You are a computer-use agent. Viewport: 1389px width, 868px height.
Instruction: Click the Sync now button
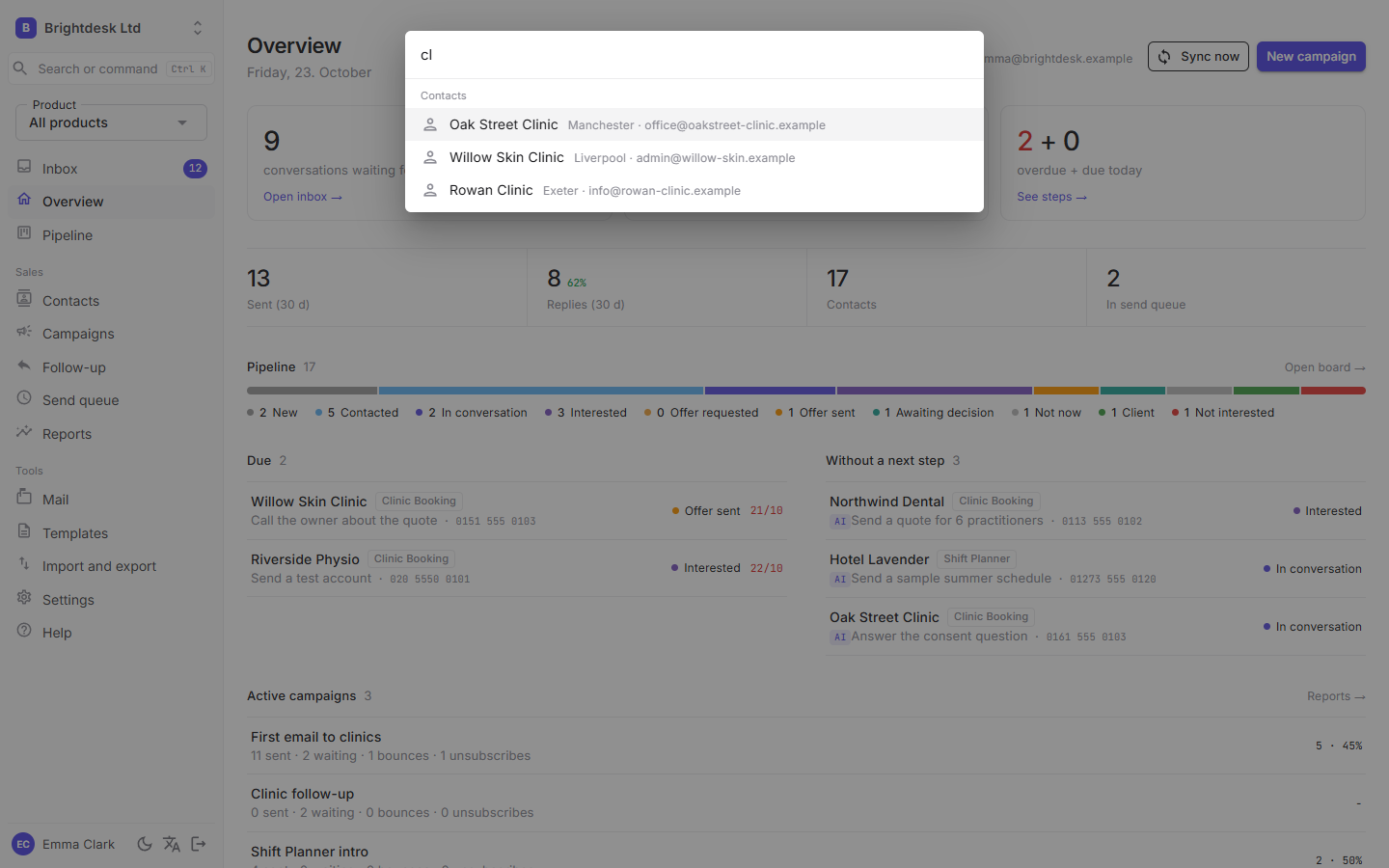(x=1198, y=56)
